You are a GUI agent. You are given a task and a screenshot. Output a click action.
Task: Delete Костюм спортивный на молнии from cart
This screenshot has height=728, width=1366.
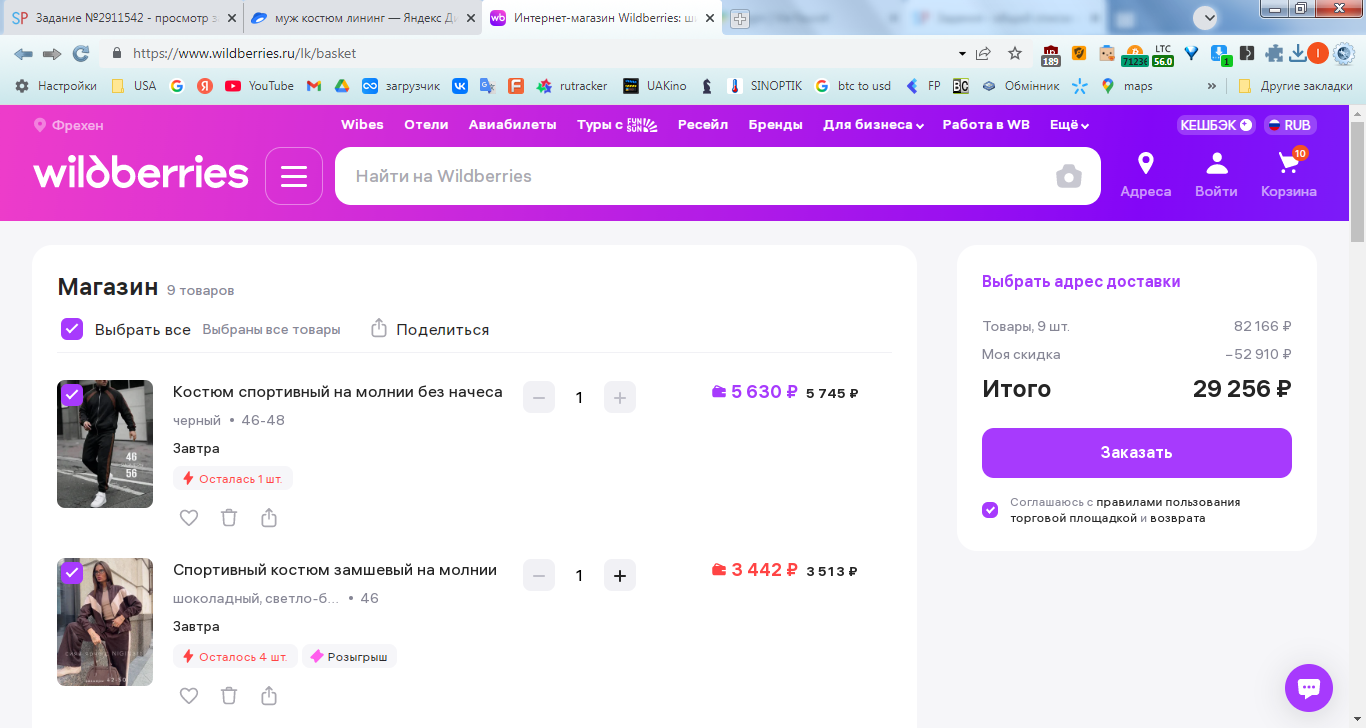[x=229, y=517]
